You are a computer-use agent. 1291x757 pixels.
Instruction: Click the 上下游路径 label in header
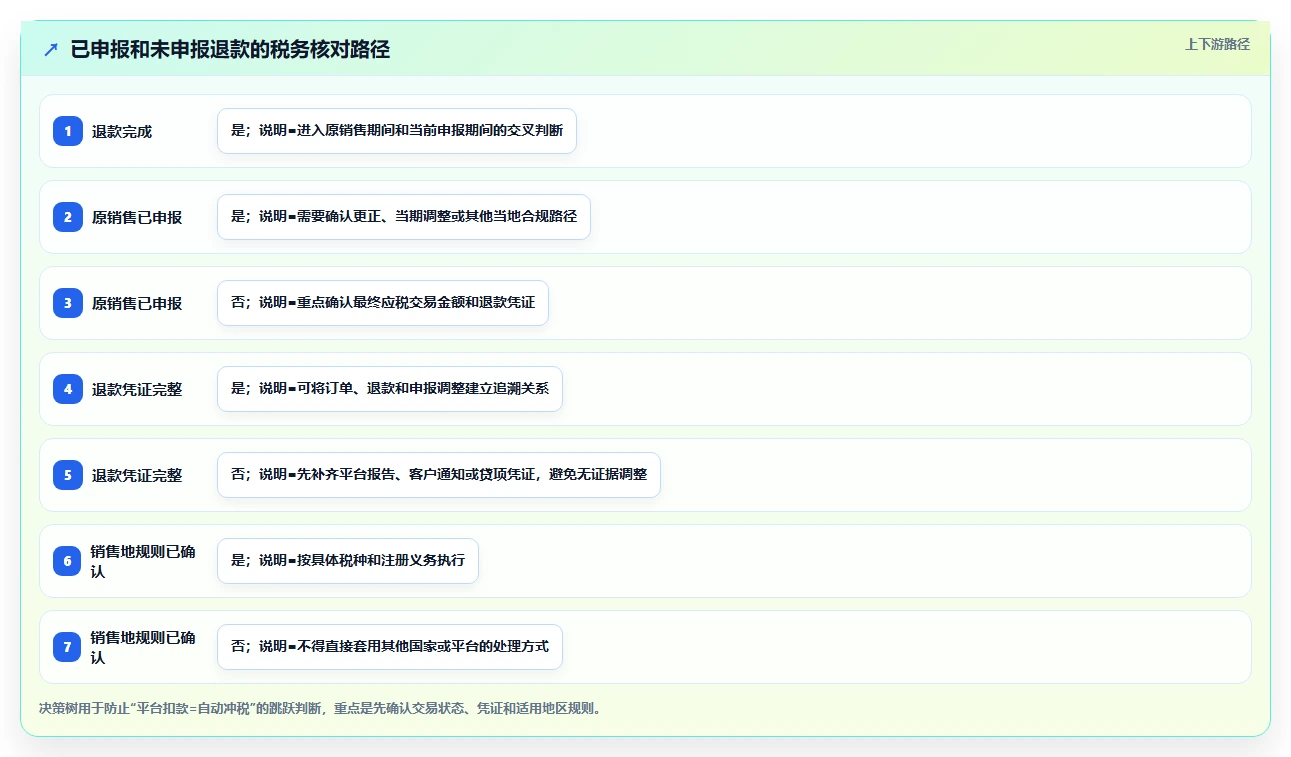(x=1217, y=44)
